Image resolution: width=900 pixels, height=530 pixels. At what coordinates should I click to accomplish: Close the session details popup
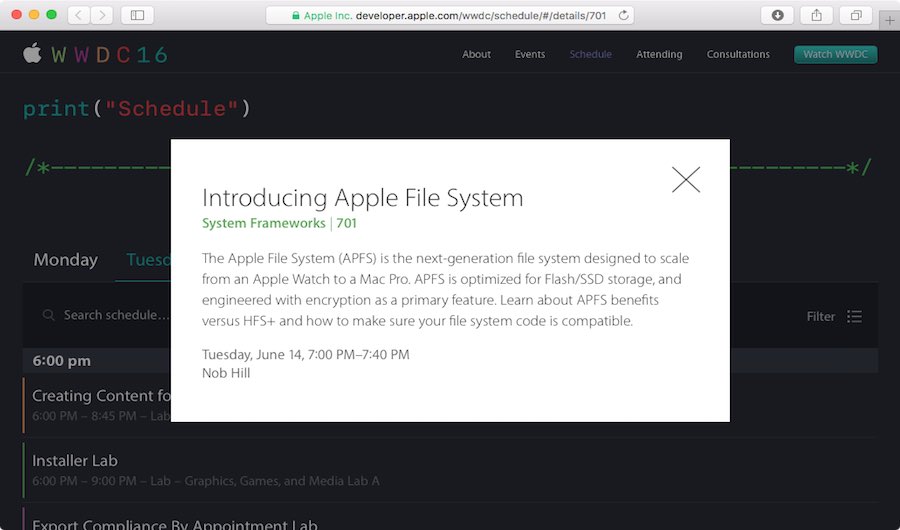pyautogui.click(x=686, y=179)
